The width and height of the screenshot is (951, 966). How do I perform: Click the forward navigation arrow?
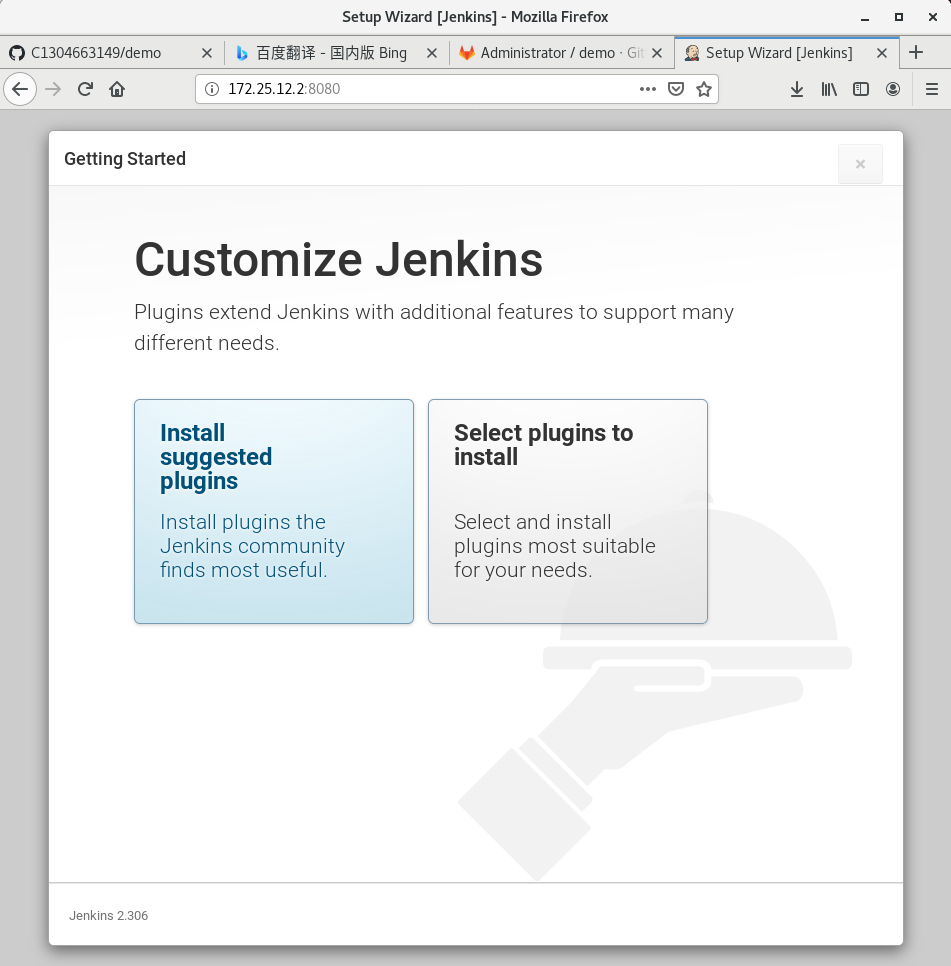point(54,89)
